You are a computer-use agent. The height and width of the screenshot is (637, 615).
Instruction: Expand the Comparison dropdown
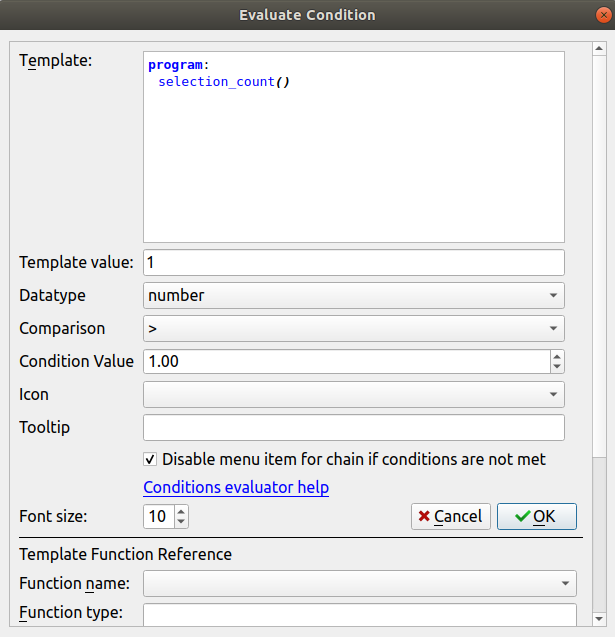tap(354, 328)
